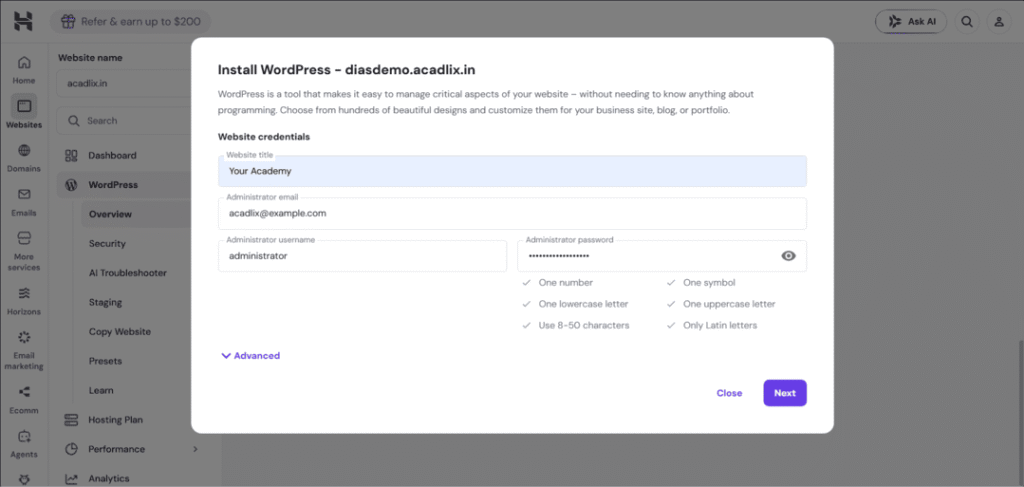This screenshot has height=487, width=1024.
Task: Open the AI Troubleshooter menu item
Action: click(127, 273)
